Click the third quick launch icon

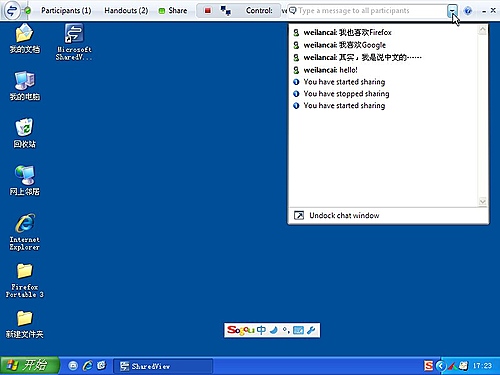[x=102, y=366]
